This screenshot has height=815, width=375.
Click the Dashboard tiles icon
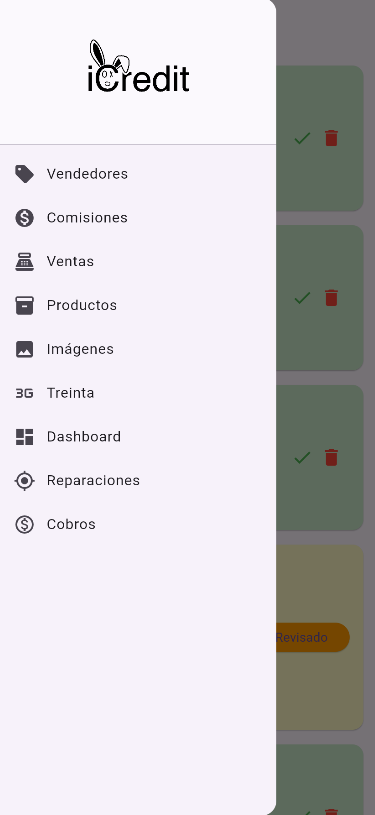coord(24,437)
